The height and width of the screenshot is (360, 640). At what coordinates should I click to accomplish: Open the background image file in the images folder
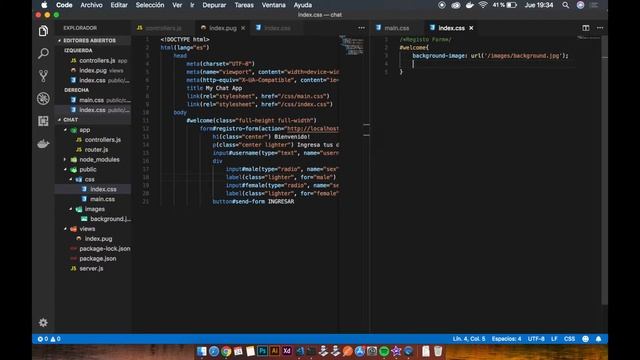tap(110, 219)
